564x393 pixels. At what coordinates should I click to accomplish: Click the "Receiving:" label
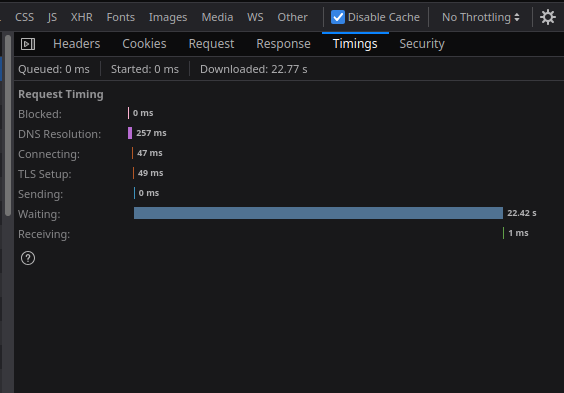click(44, 234)
